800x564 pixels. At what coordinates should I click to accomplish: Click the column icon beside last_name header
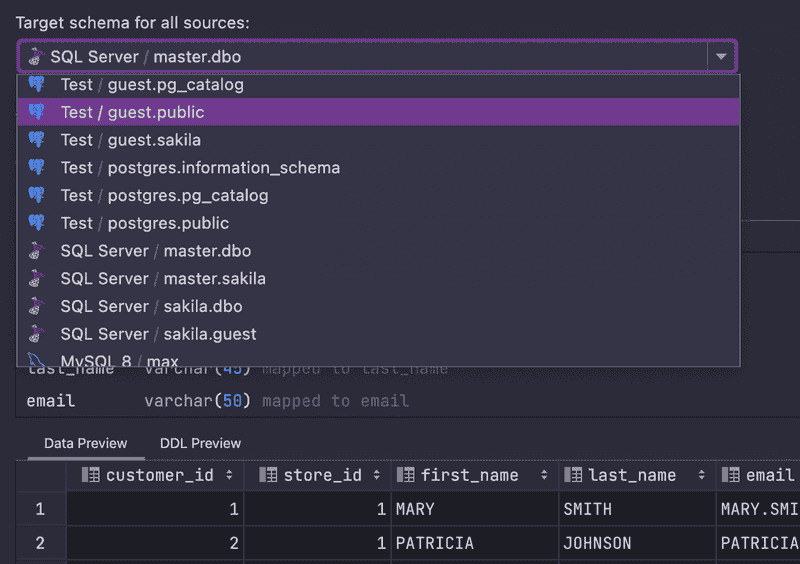tap(573, 475)
